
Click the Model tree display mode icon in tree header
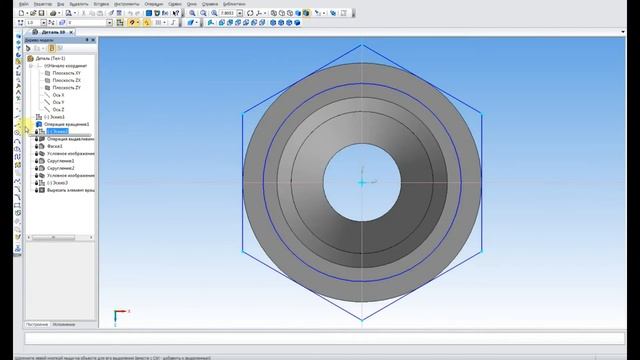[x=52, y=49]
